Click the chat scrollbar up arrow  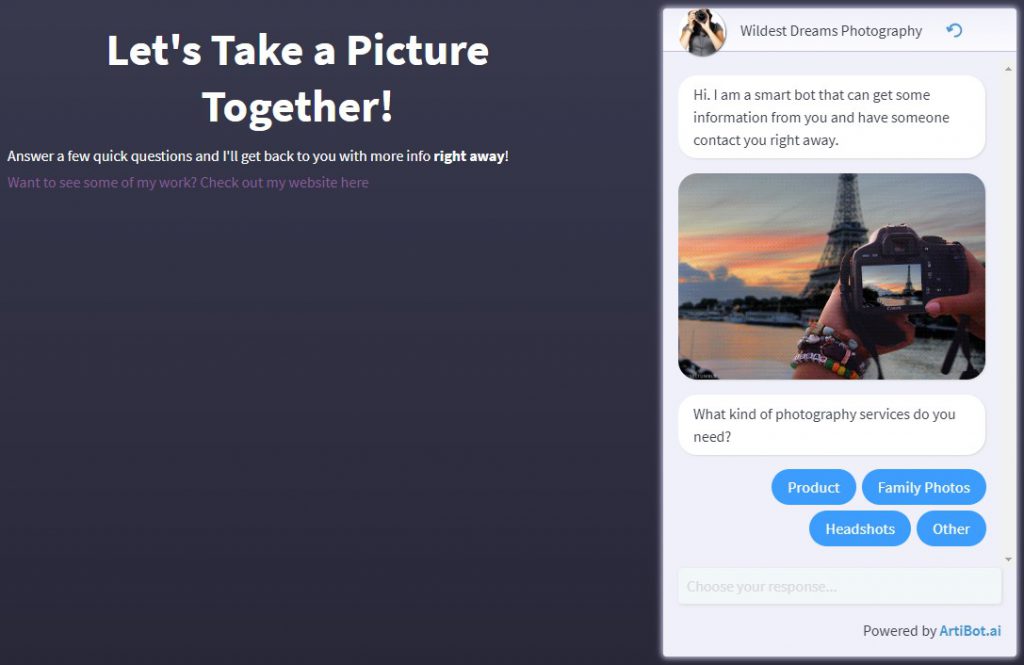coord(1008,69)
